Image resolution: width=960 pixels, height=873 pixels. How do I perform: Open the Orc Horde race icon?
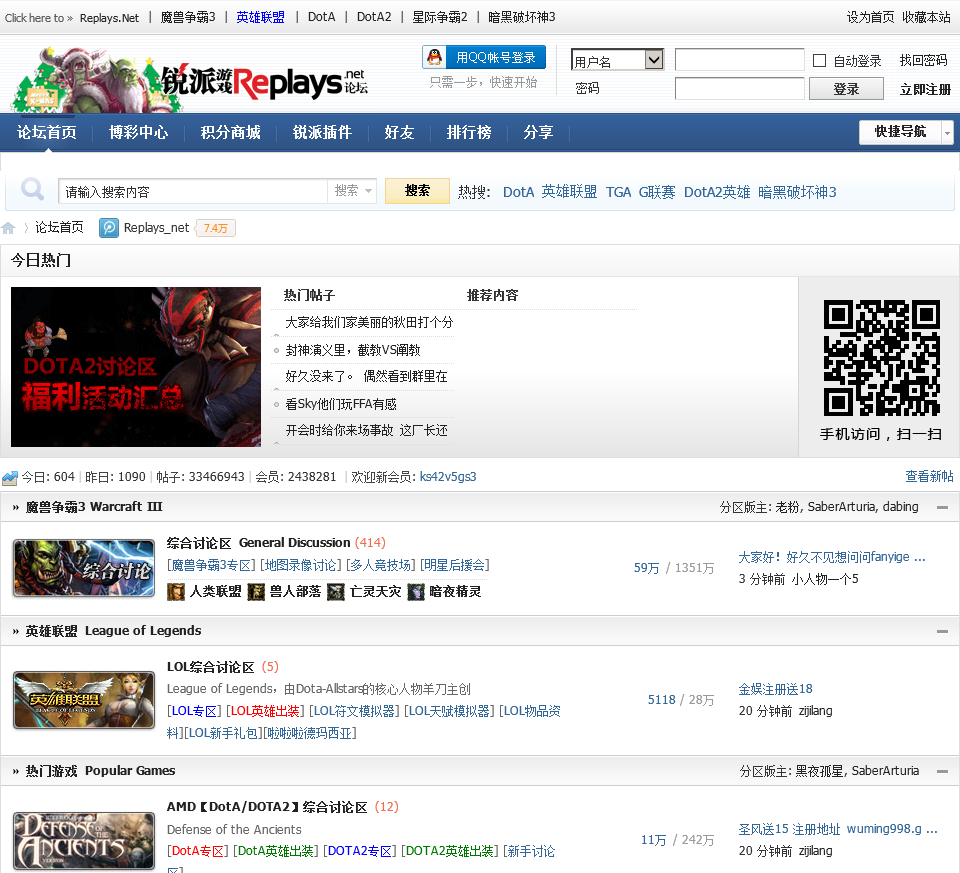256,591
